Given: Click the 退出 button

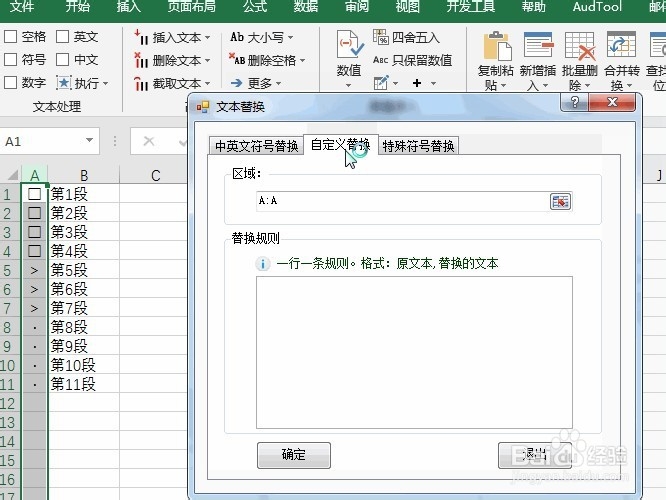Looking at the screenshot, I should pyautogui.click(x=535, y=455).
